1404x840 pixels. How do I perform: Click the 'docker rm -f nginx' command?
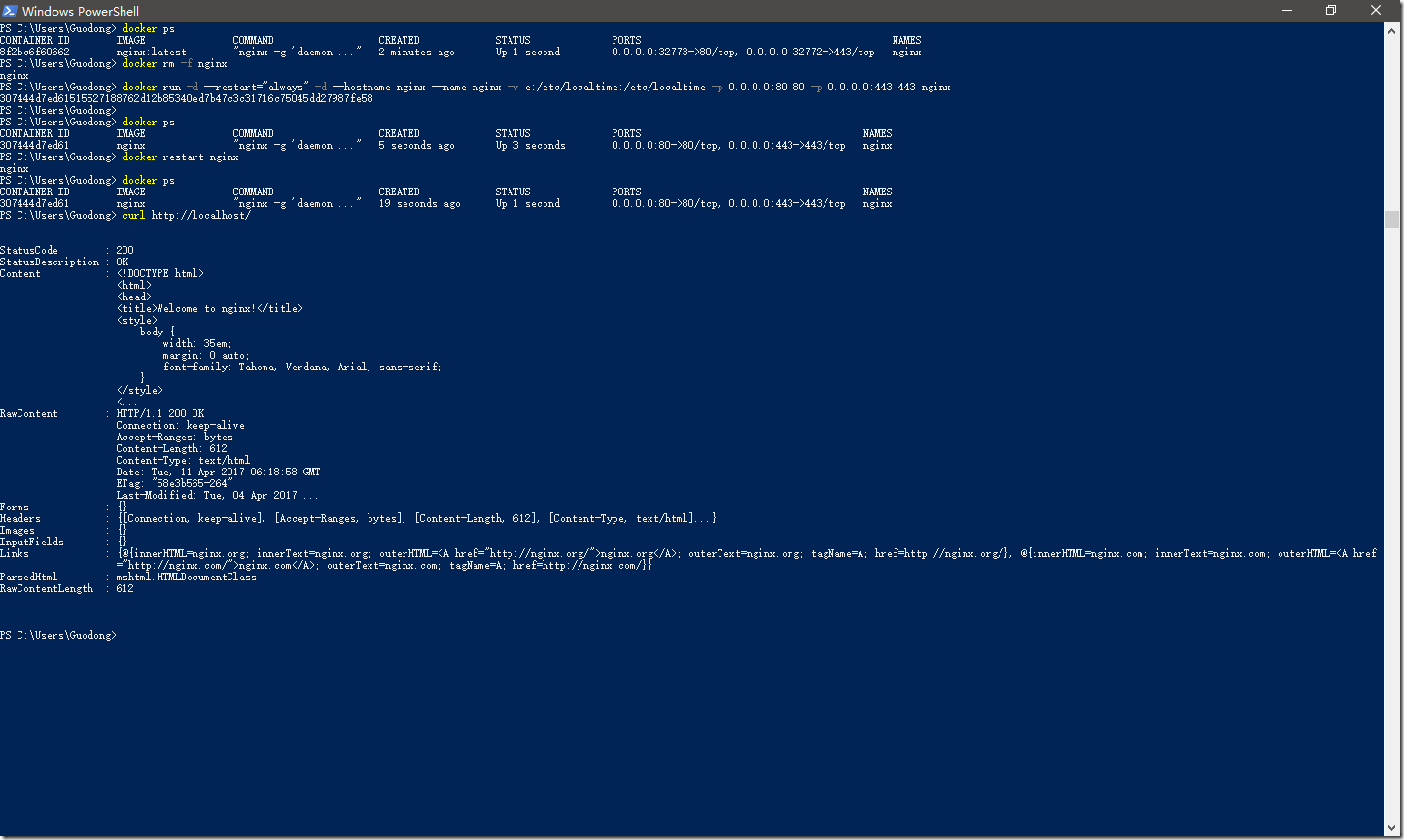pos(175,64)
